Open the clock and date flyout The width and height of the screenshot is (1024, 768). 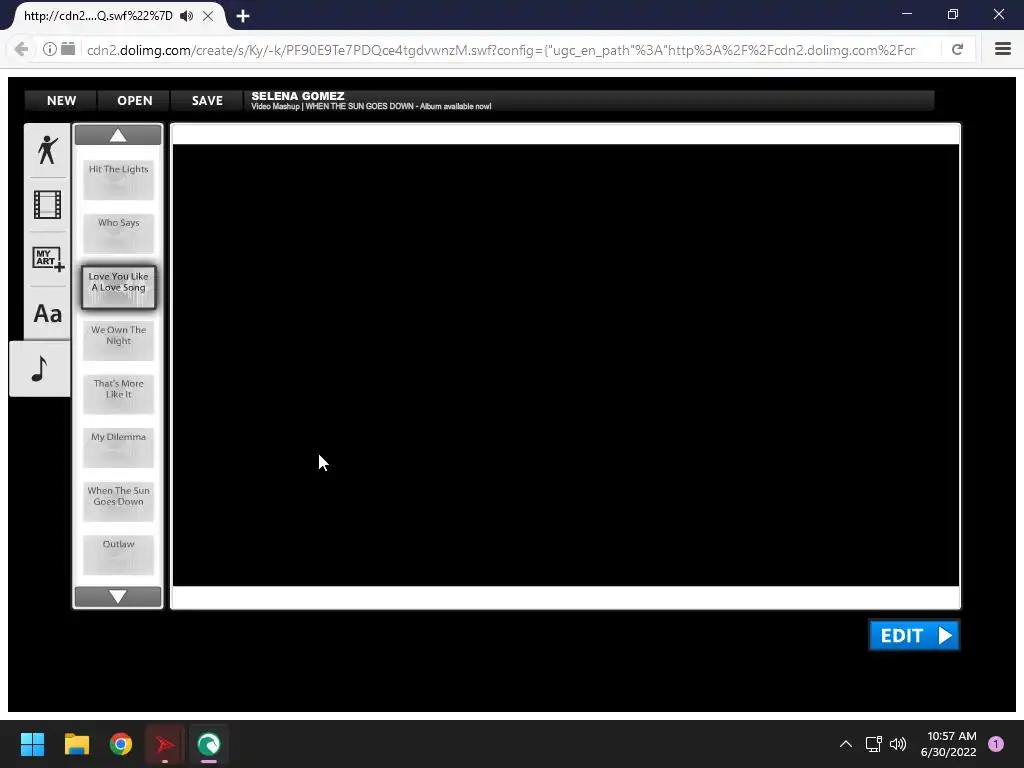(948, 744)
